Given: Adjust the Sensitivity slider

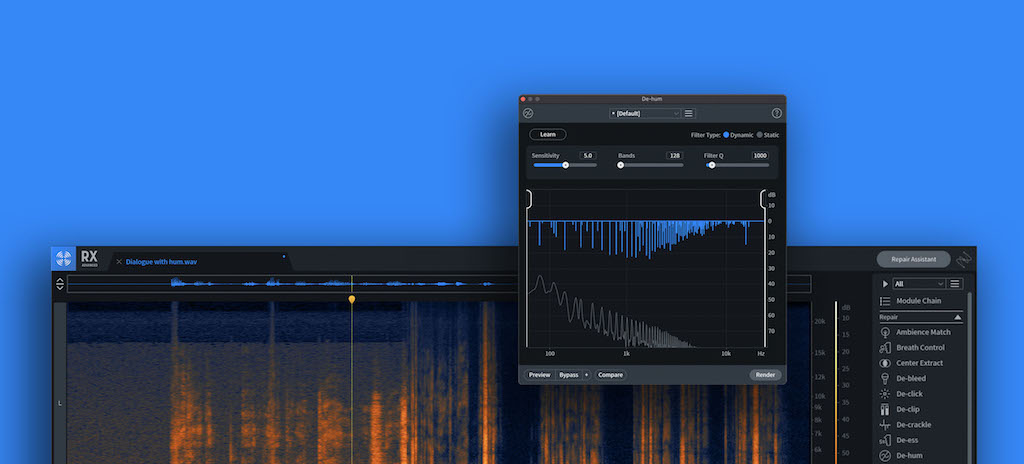Looking at the screenshot, I should [565, 165].
